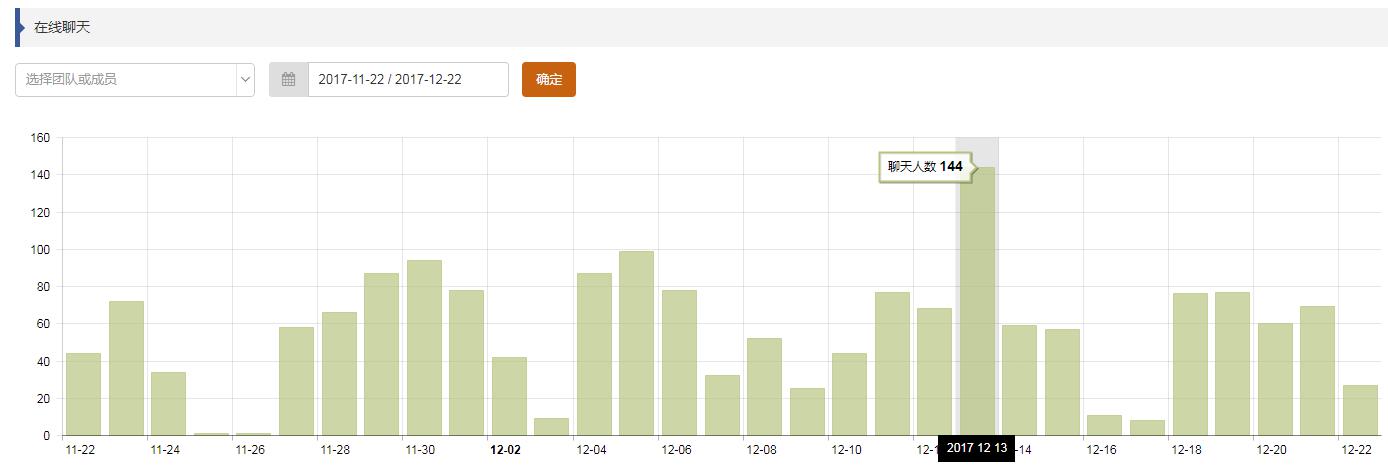This screenshot has height=470, width=1388.
Task: Click the calendar icon beside the date range
Action: 289,80
